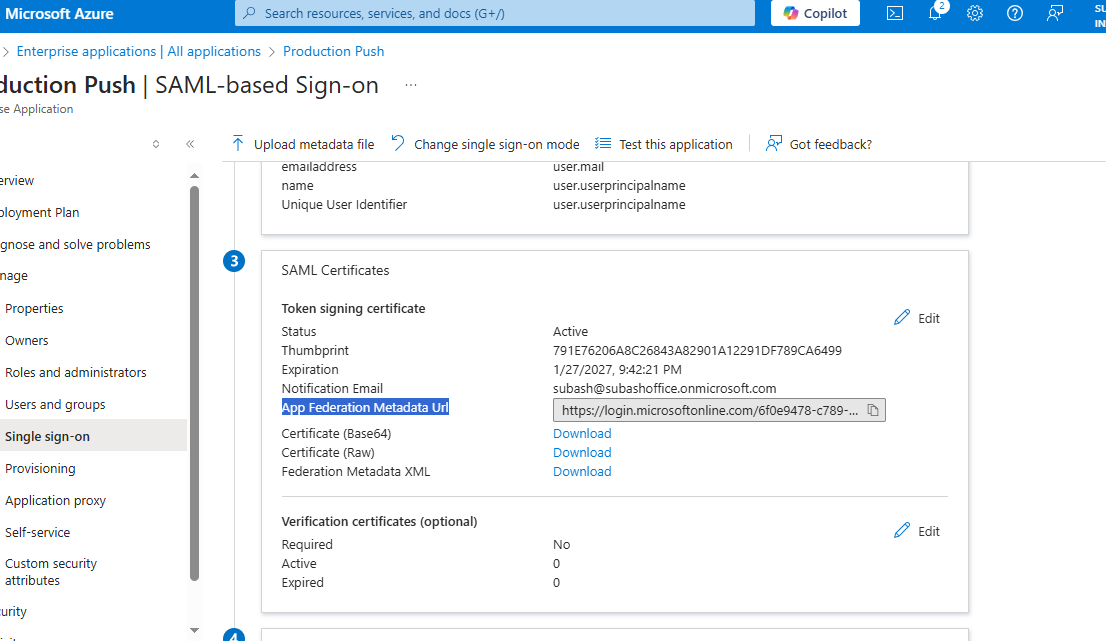The width and height of the screenshot is (1106, 641).
Task: Download Certificate (Base64)
Action: [x=582, y=434]
